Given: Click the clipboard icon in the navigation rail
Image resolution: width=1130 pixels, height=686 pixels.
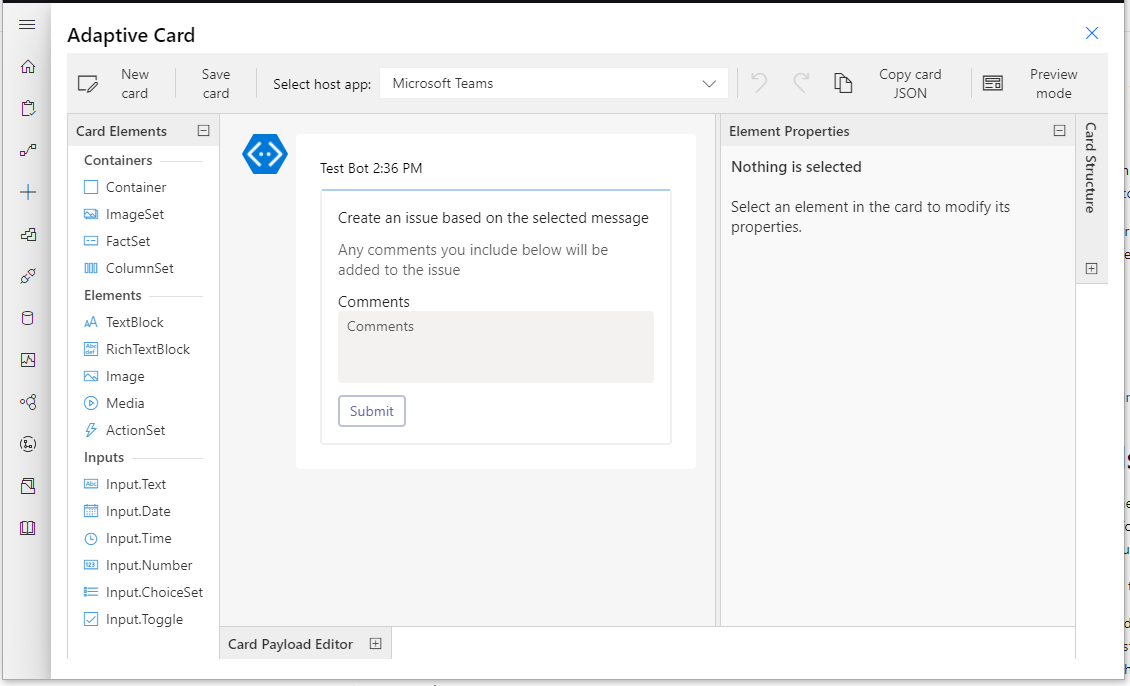Looking at the screenshot, I should (x=26, y=107).
